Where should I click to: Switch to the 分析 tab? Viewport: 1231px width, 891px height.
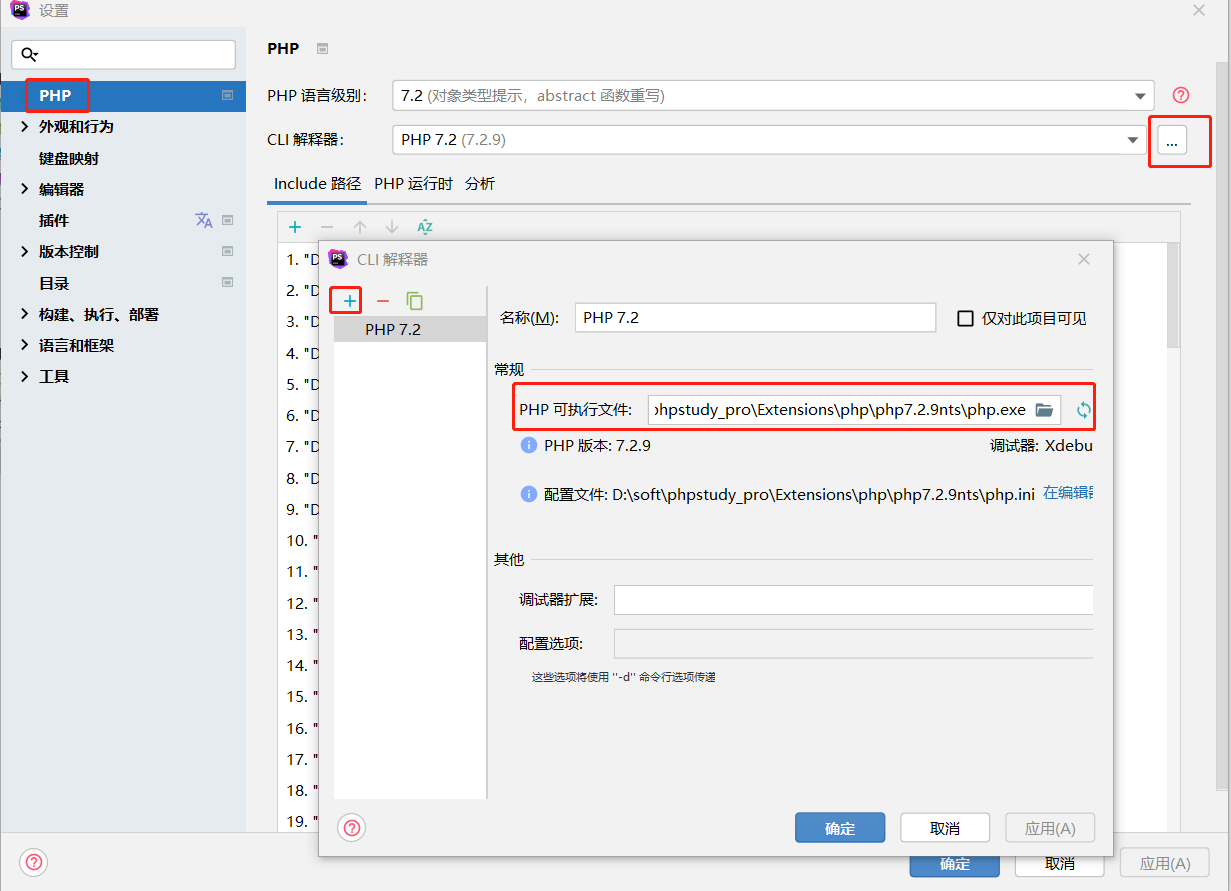click(x=480, y=184)
